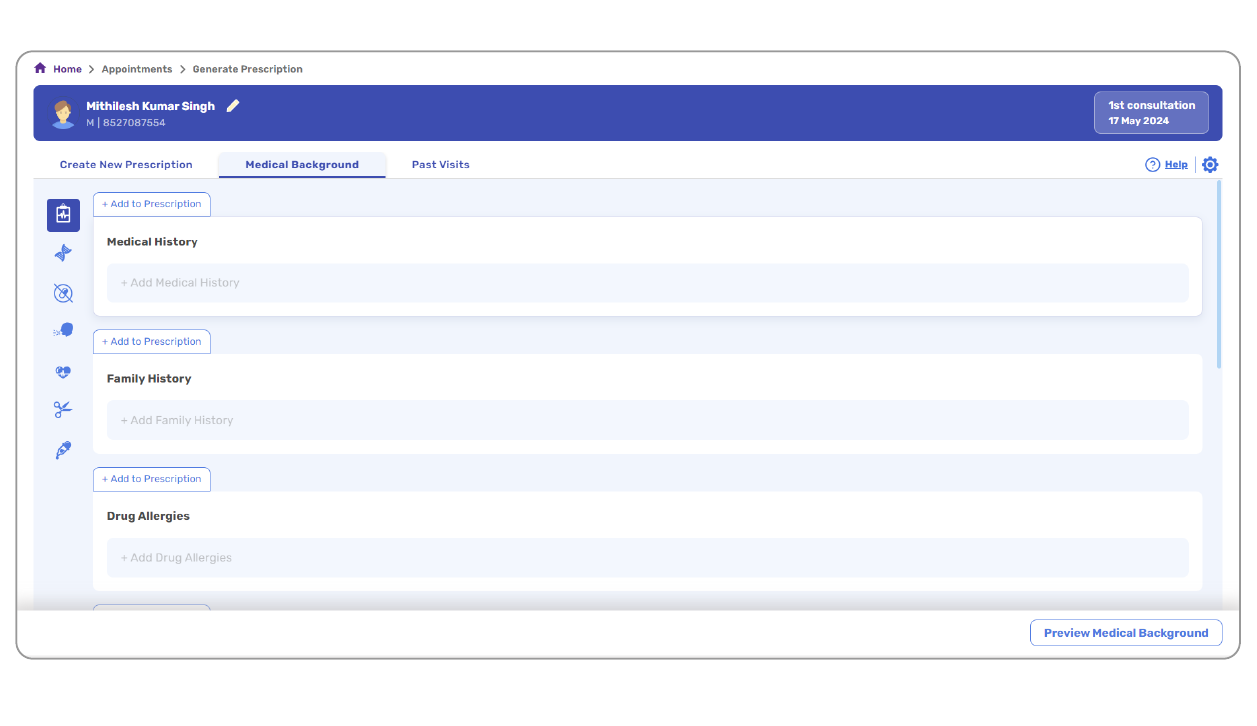Viewport: 1257px width, 726px height.
Task: Open the Help link
Action: tap(1176, 165)
